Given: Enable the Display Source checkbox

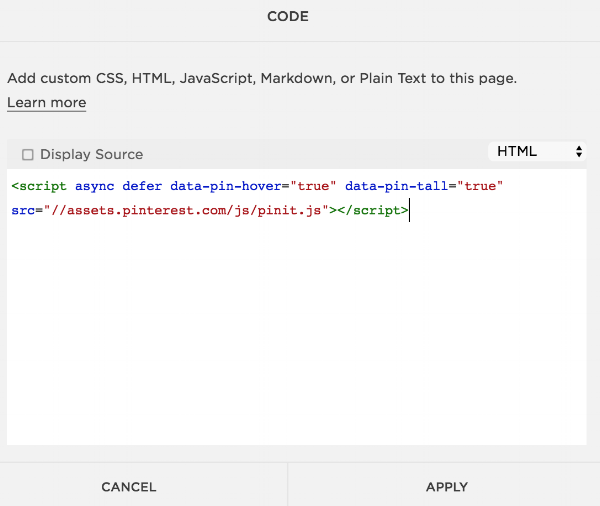Looking at the screenshot, I should click(28, 155).
